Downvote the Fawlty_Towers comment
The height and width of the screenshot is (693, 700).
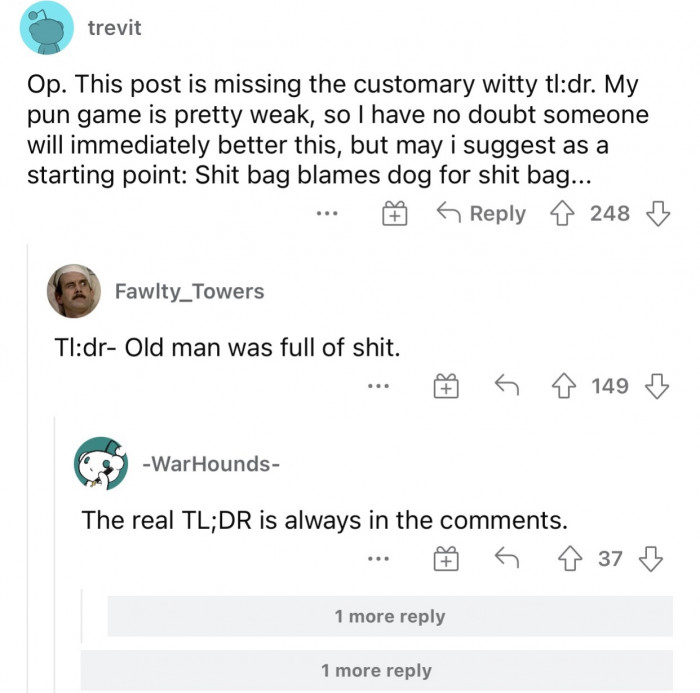pos(655,385)
